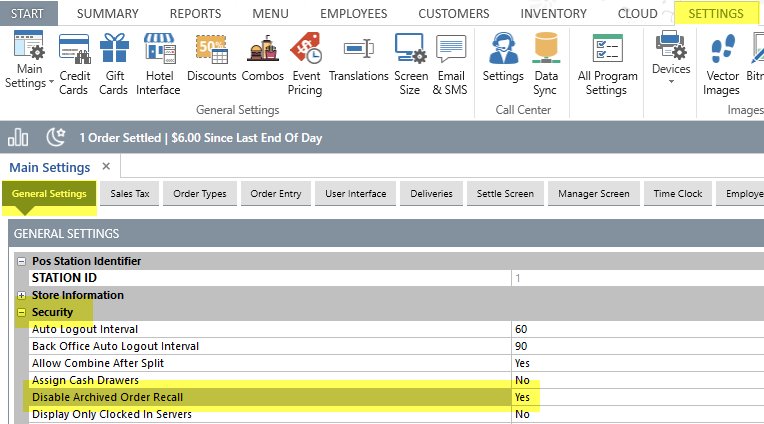Open All Program Settings
This screenshot has width=764, height=424.
click(606, 62)
